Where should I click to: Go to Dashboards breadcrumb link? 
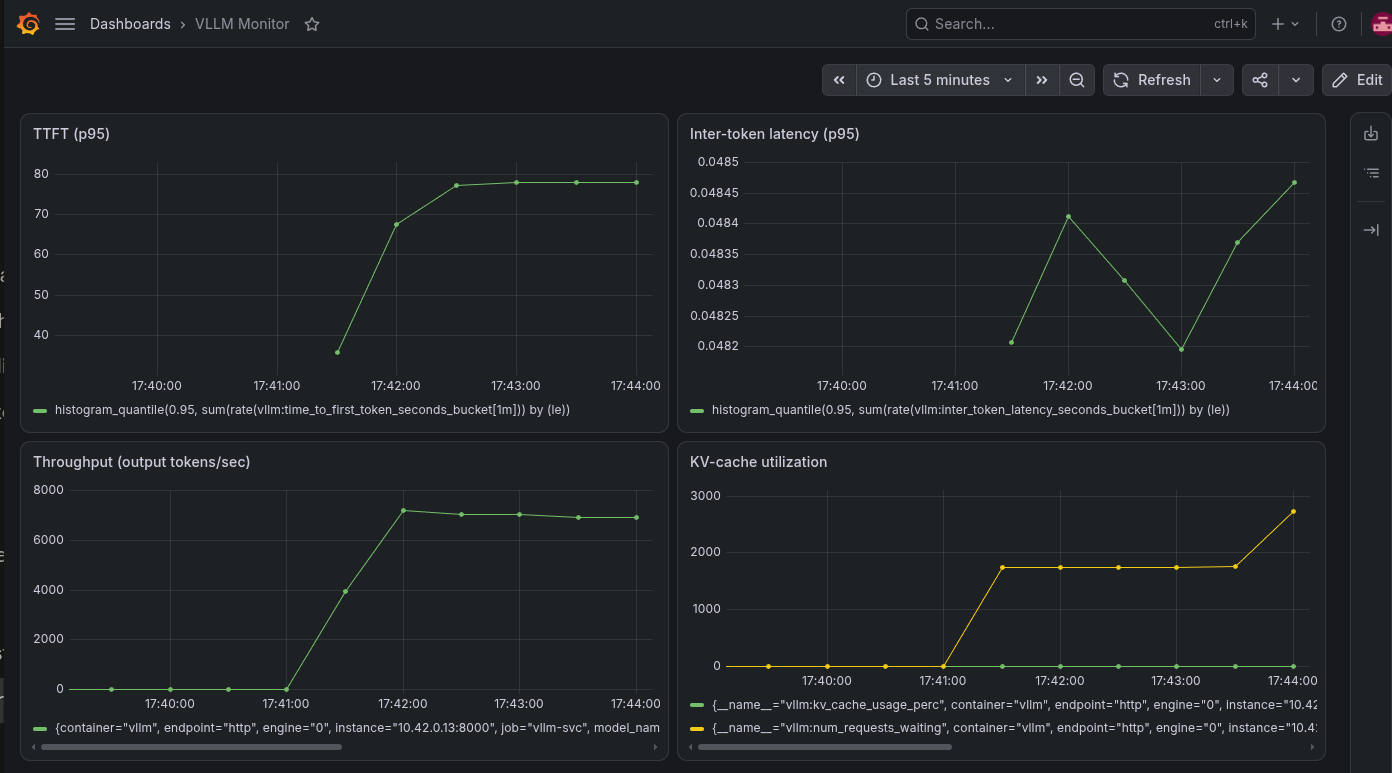pyautogui.click(x=130, y=24)
